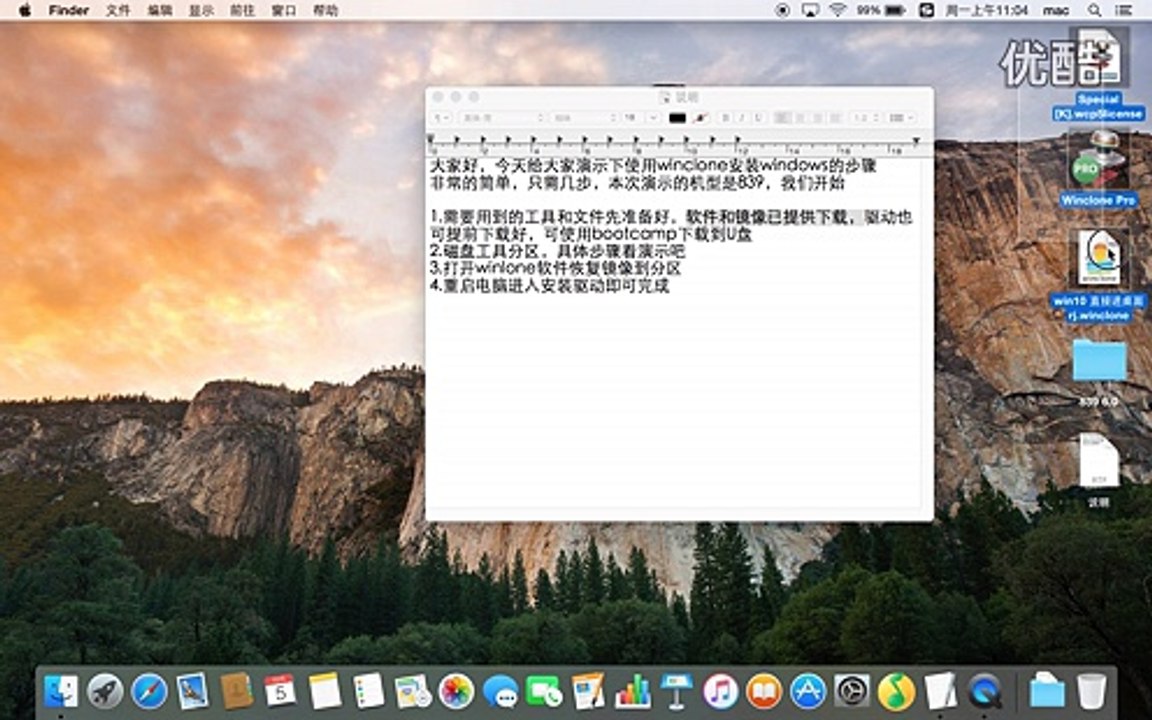Open App Store icon in Dock
Screen dimensions: 1152x720
(x=808, y=691)
